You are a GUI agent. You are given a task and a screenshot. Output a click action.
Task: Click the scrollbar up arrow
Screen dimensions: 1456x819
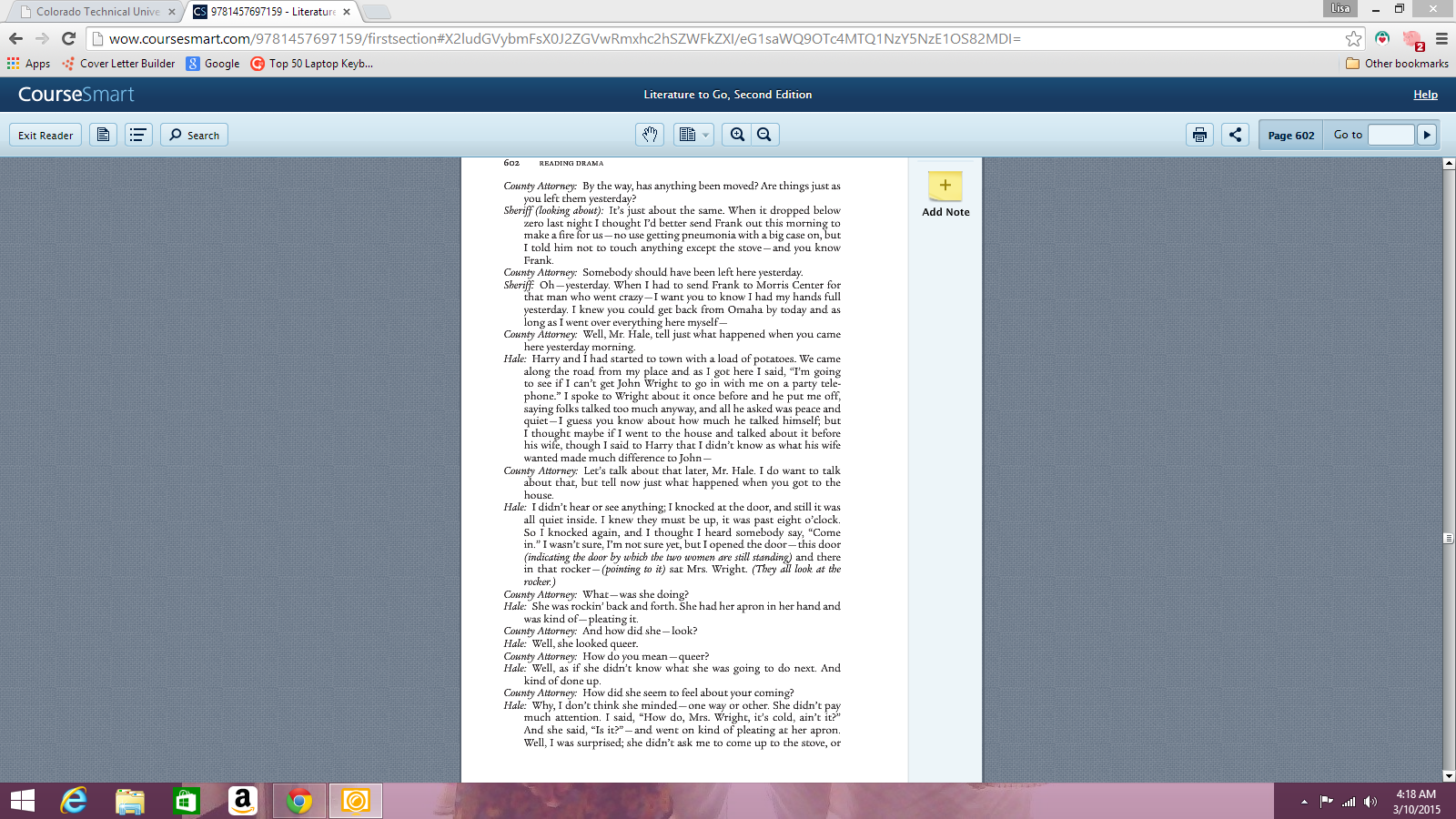[1449, 164]
